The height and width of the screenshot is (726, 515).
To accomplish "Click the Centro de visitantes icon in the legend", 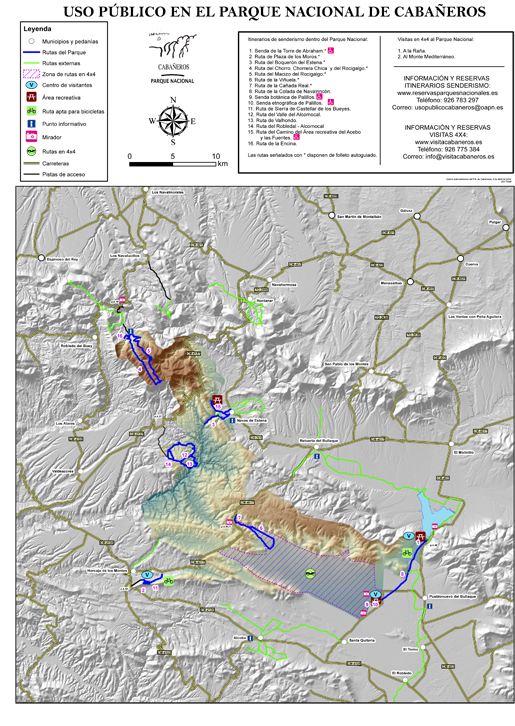I will [x=31, y=85].
